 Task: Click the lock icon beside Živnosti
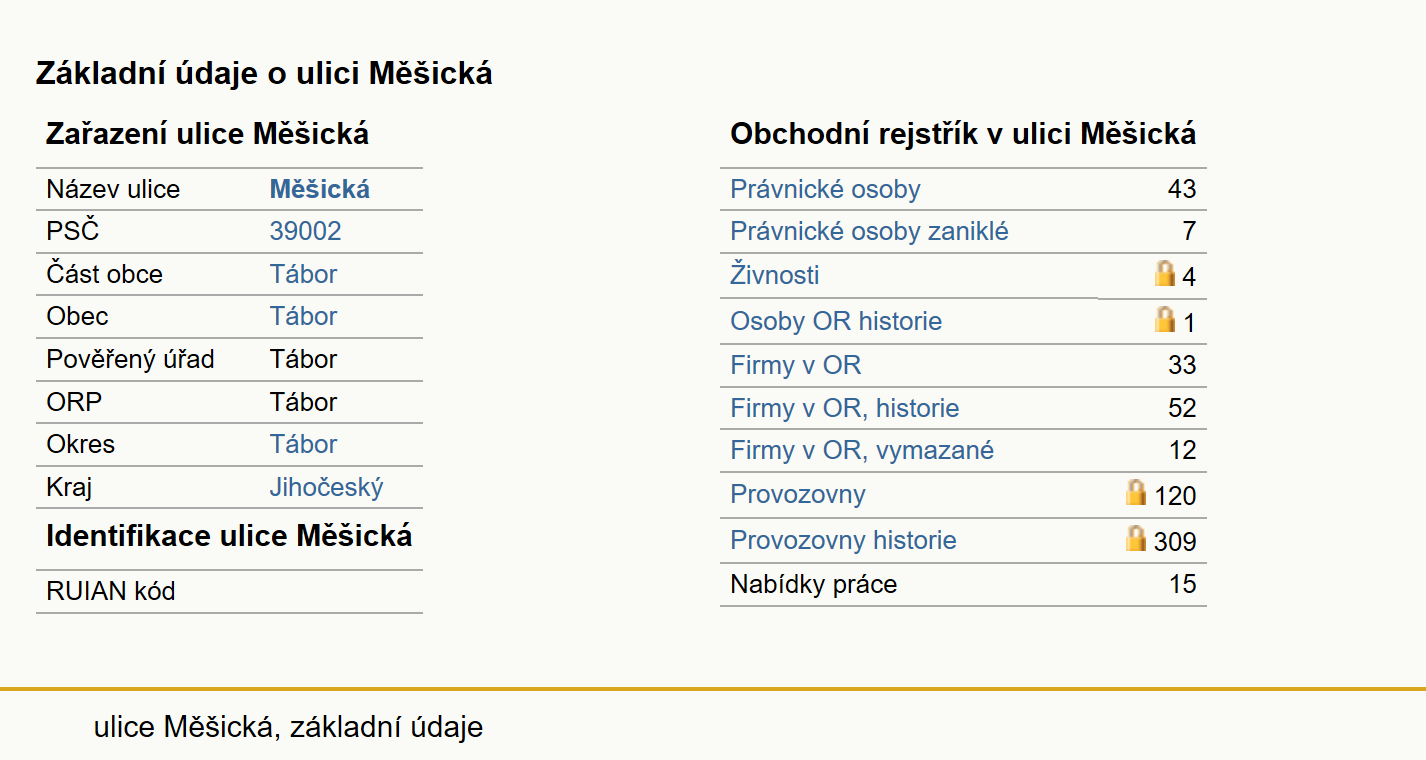(1165, 273)
